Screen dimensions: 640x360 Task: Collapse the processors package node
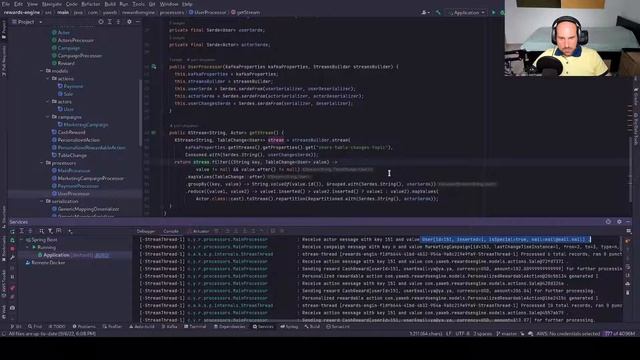(42, 163)
